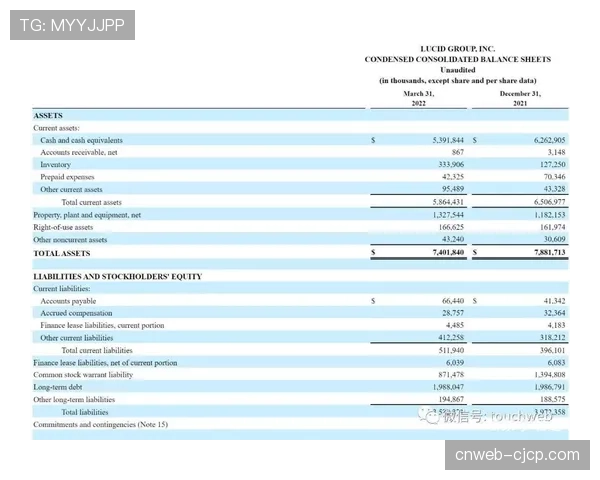Click the Accounts payable row label

(x=68, y=300)
